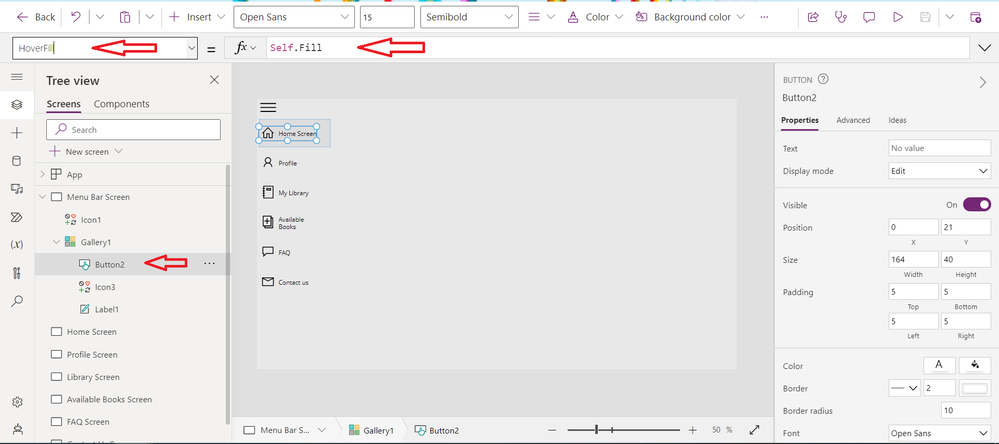This screenshot has width=999, height=444.
Task: Click the Save icon
Action: click(x=926, y=17)
